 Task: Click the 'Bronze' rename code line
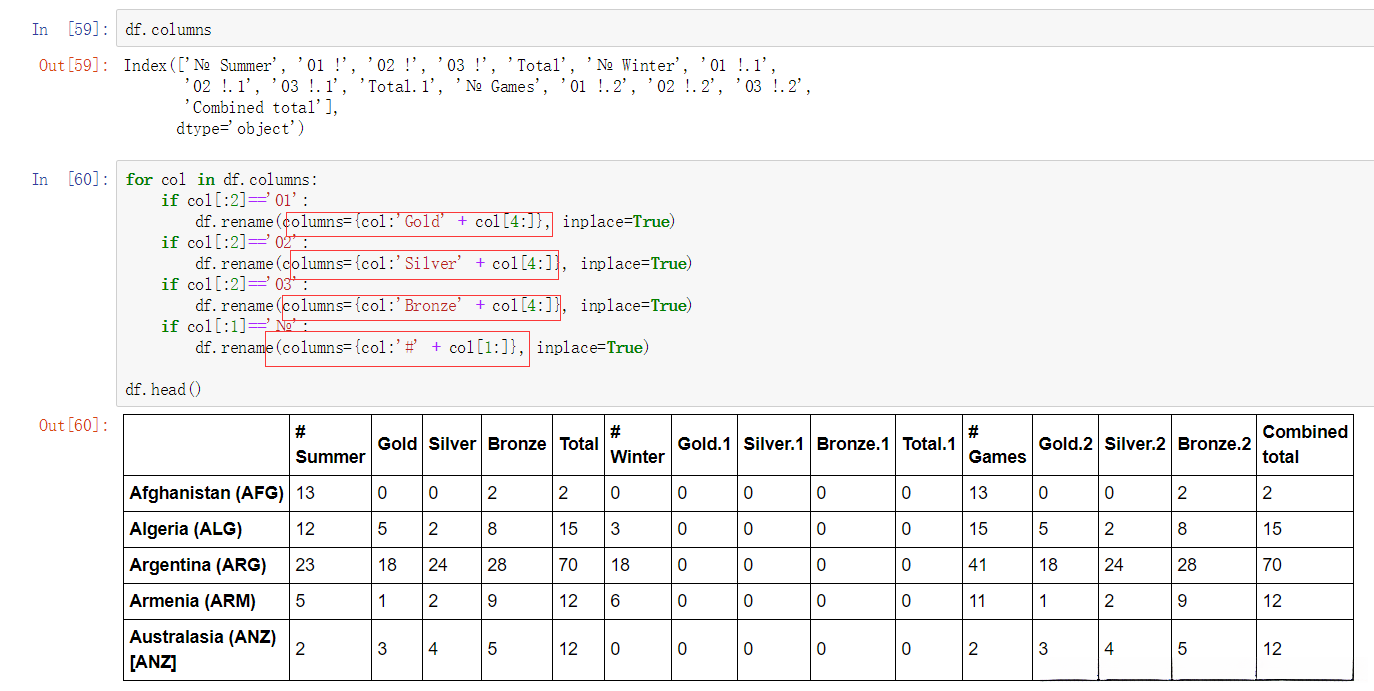point(443,306)
